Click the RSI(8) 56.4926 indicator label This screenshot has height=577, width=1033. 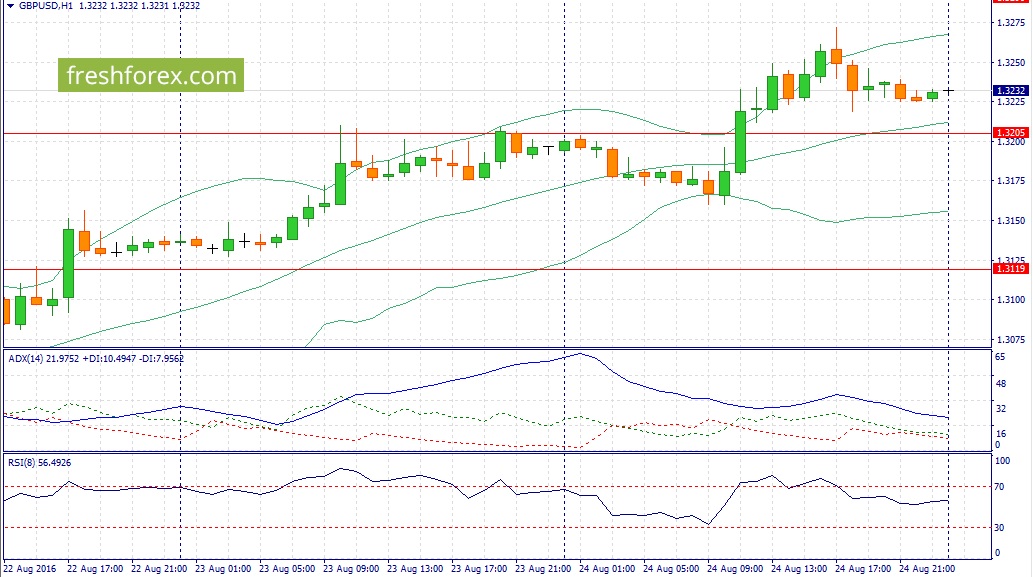coord(40,463)
